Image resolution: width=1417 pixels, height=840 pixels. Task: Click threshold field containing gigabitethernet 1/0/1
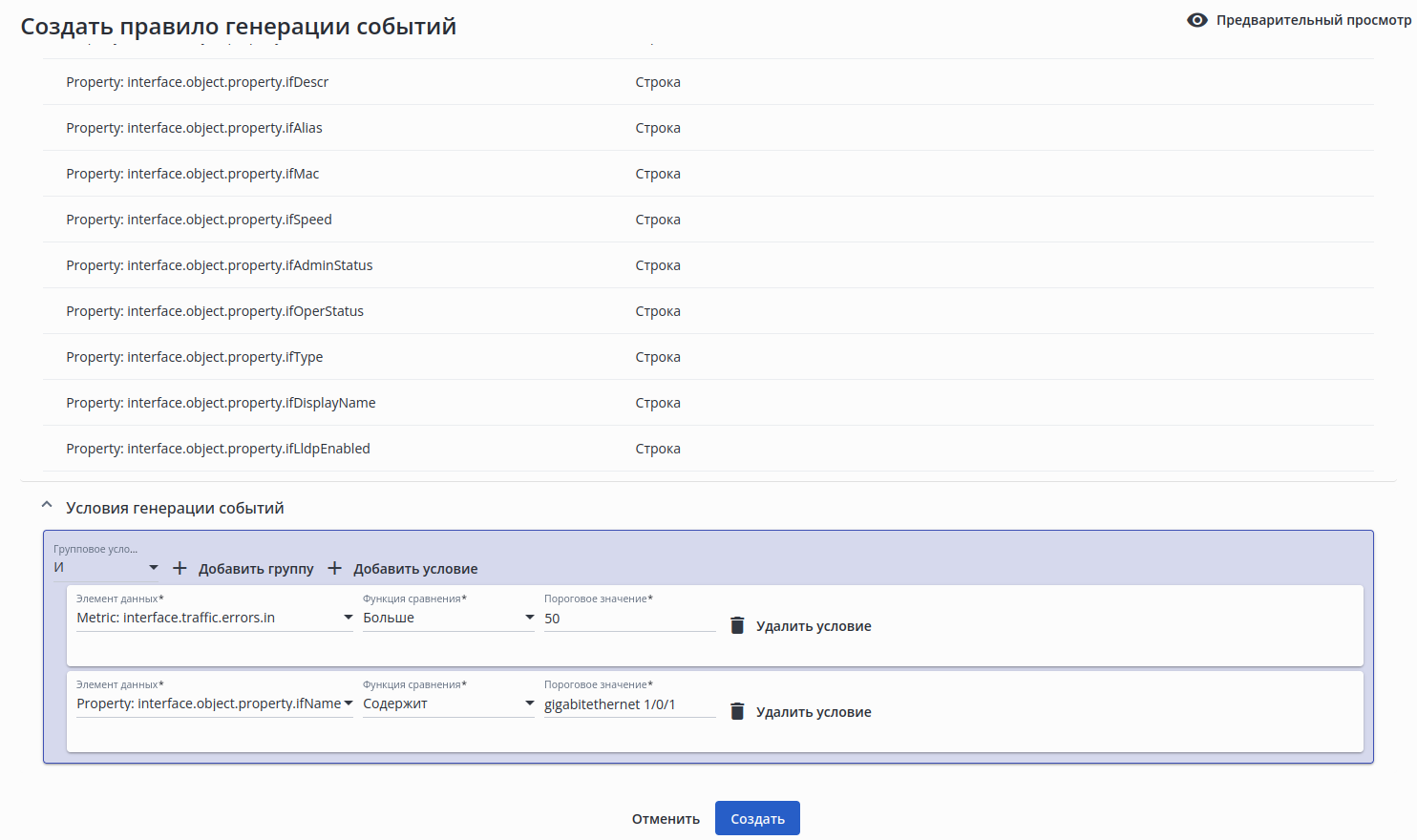pos(629,704)
